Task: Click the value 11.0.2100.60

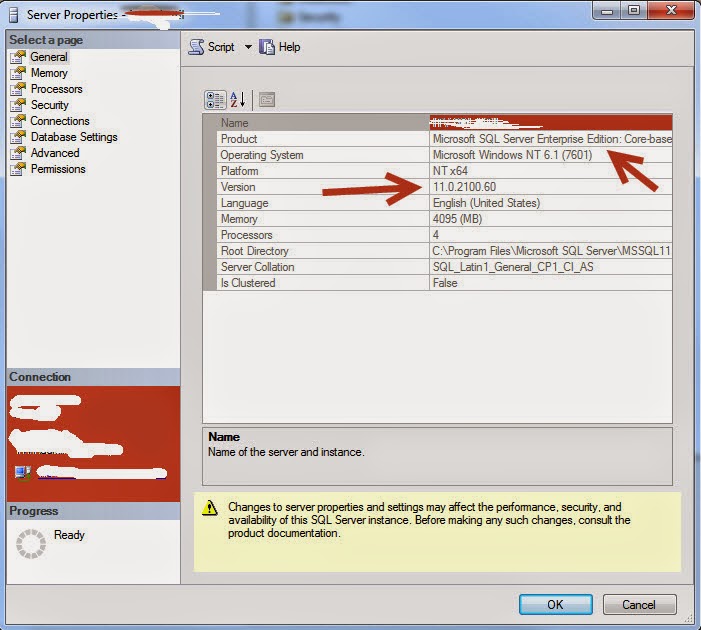Action: [x=464, y=187]
